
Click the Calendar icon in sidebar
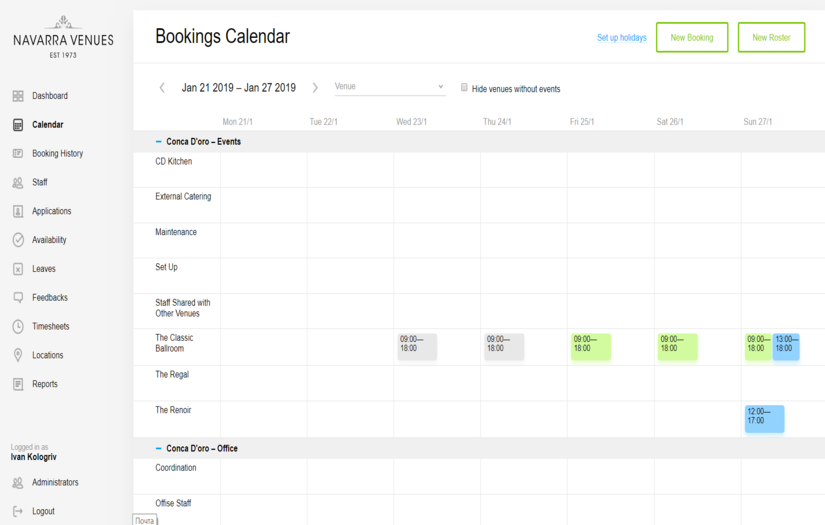coord(18,125)
